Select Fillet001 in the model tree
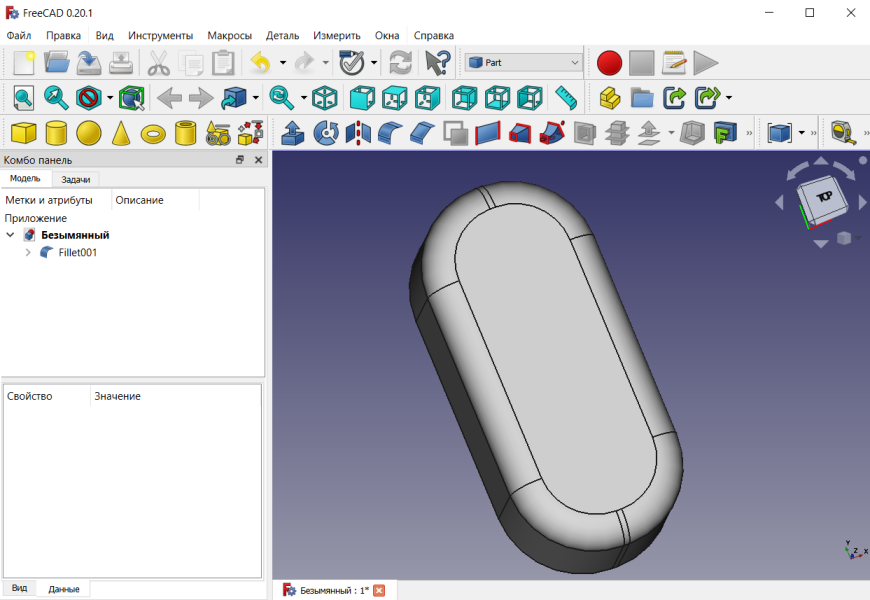The height and width of the screenshot is (600, 870). [x=78, y=253]
